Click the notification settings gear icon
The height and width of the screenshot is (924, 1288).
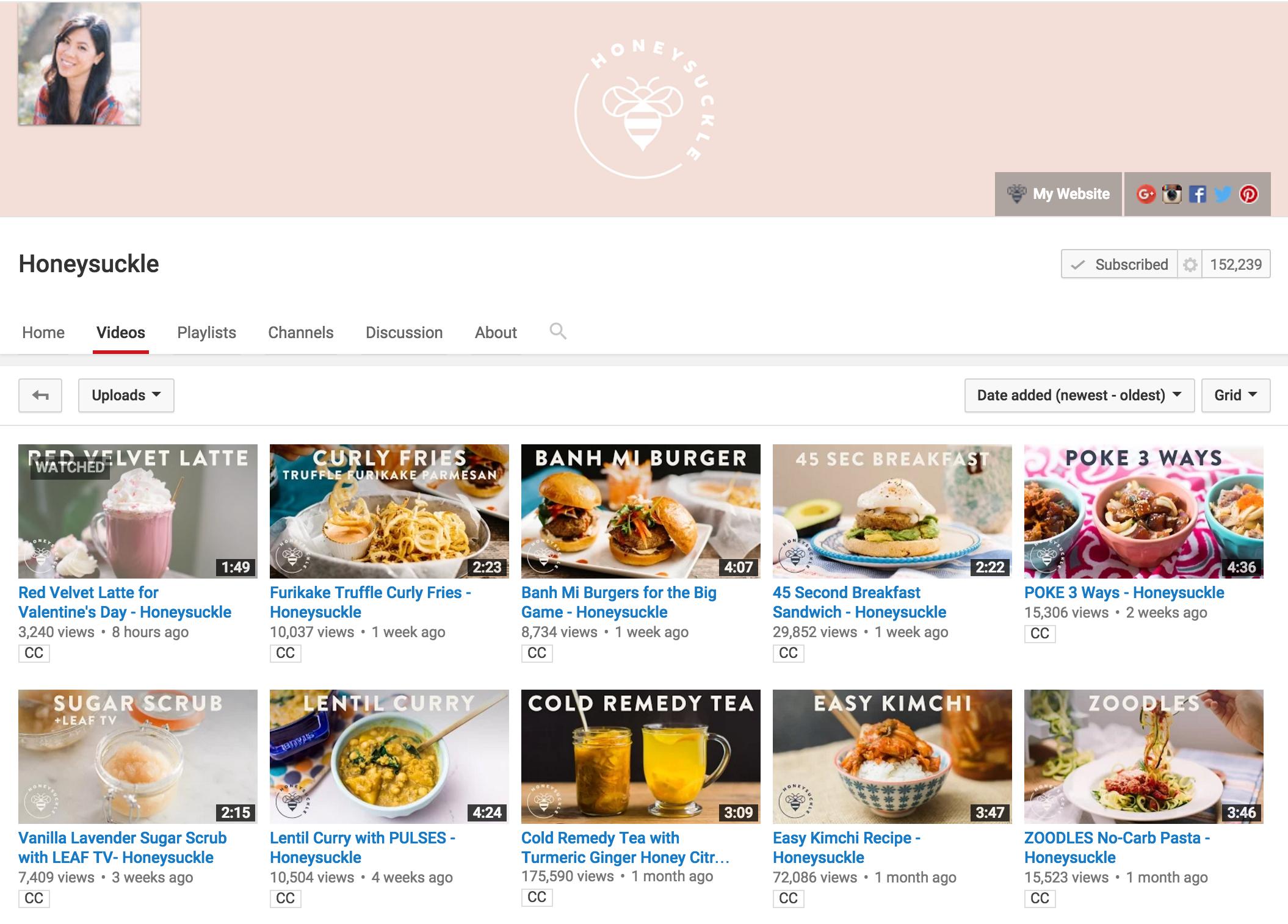(1190, 265)
